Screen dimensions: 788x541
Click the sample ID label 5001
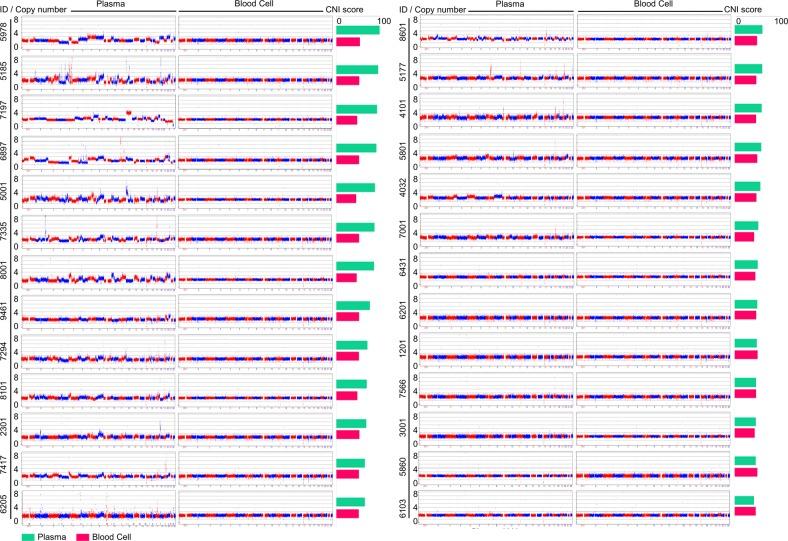click(x=5, y=191)
